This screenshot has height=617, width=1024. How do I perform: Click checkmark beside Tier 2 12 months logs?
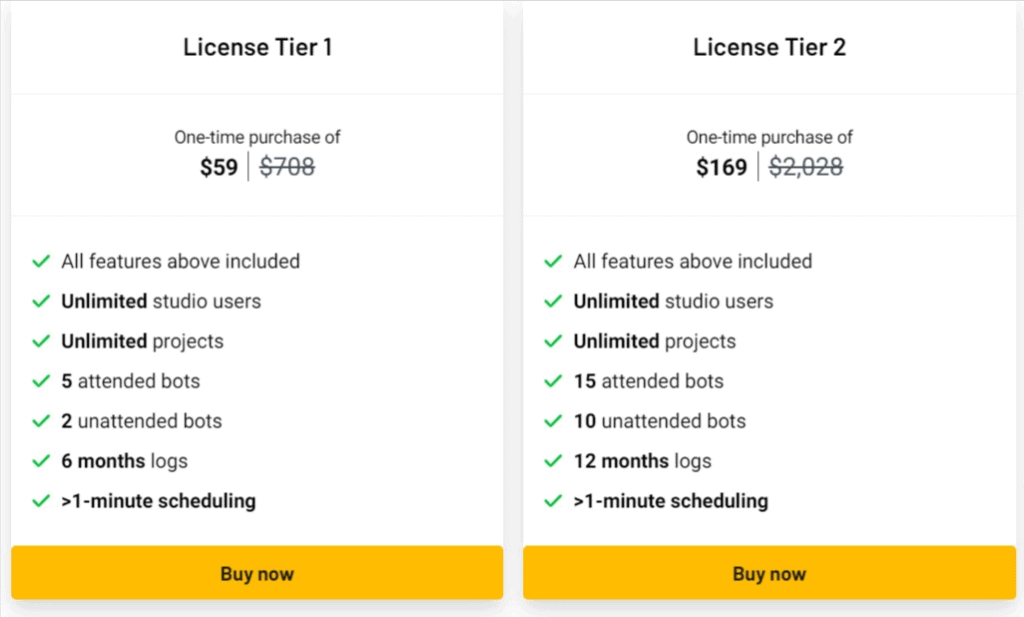click(x=553, y=461)
